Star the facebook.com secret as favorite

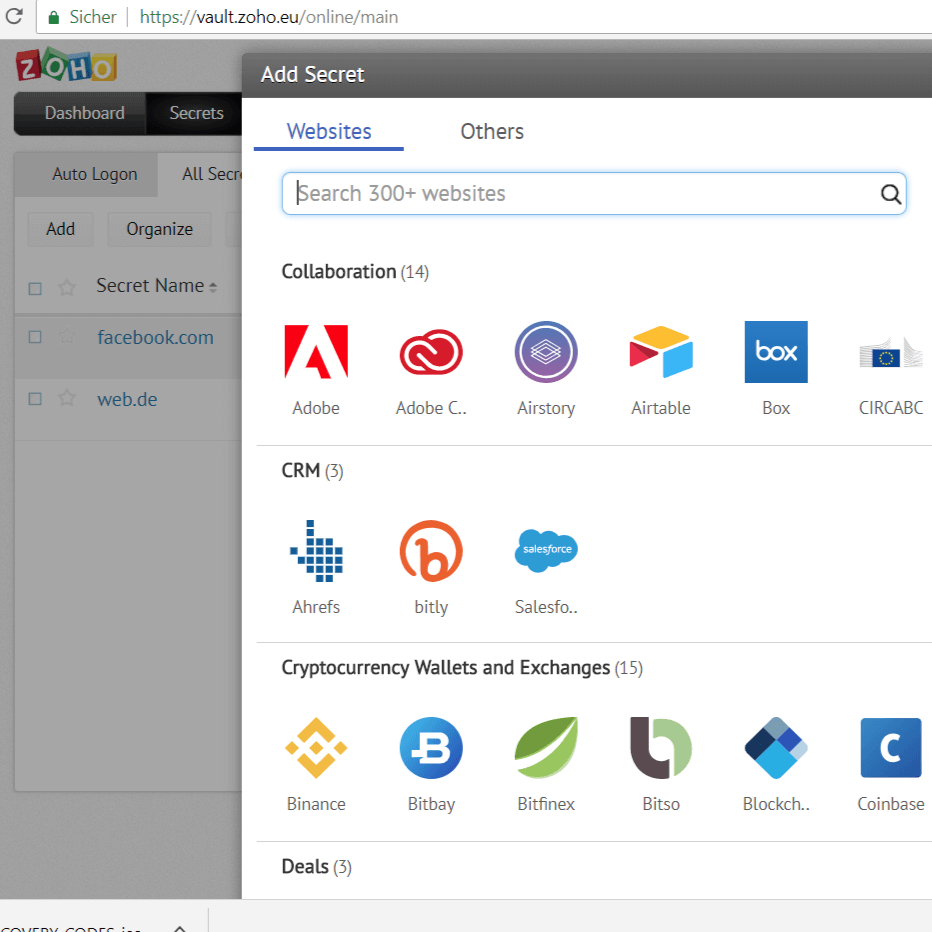coord(67,336)
